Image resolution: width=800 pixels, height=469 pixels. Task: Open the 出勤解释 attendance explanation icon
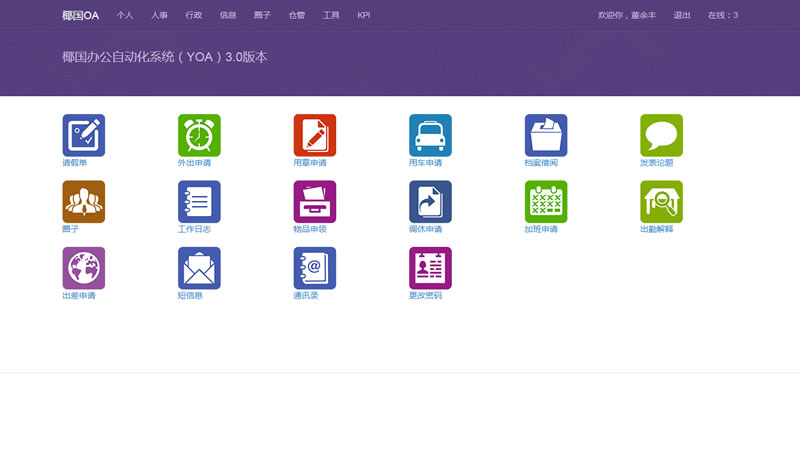[x=661, y=201]
